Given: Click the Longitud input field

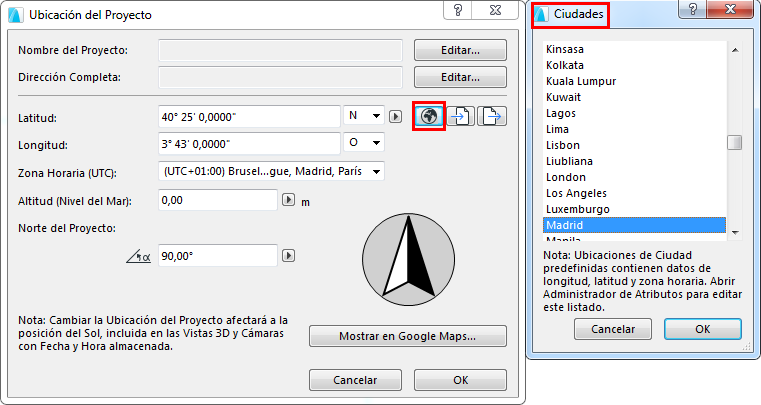Looking at the screenshot, I should [249, 144].
